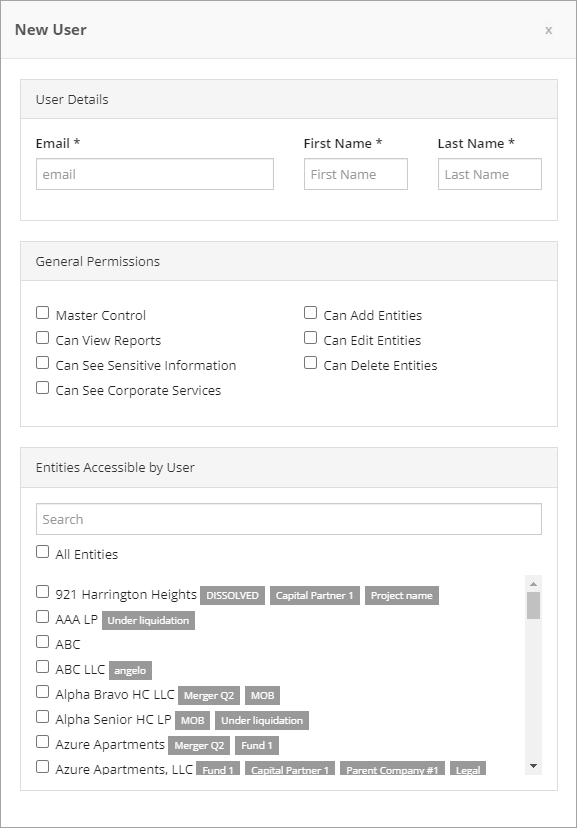Screen dimensions: 577x828
Task: Tick the Azure Apartments checkbox
Action: click(43, 742)
